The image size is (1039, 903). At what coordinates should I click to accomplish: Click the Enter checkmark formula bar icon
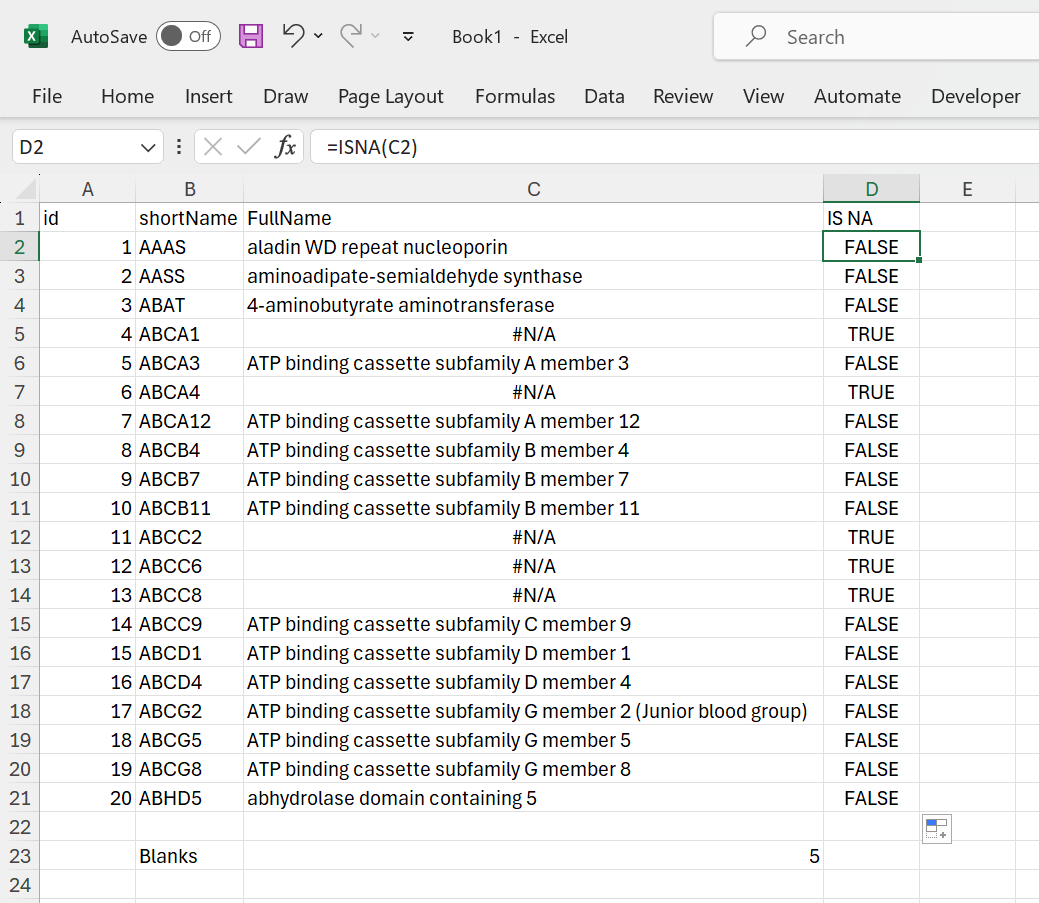pos(248,147)
